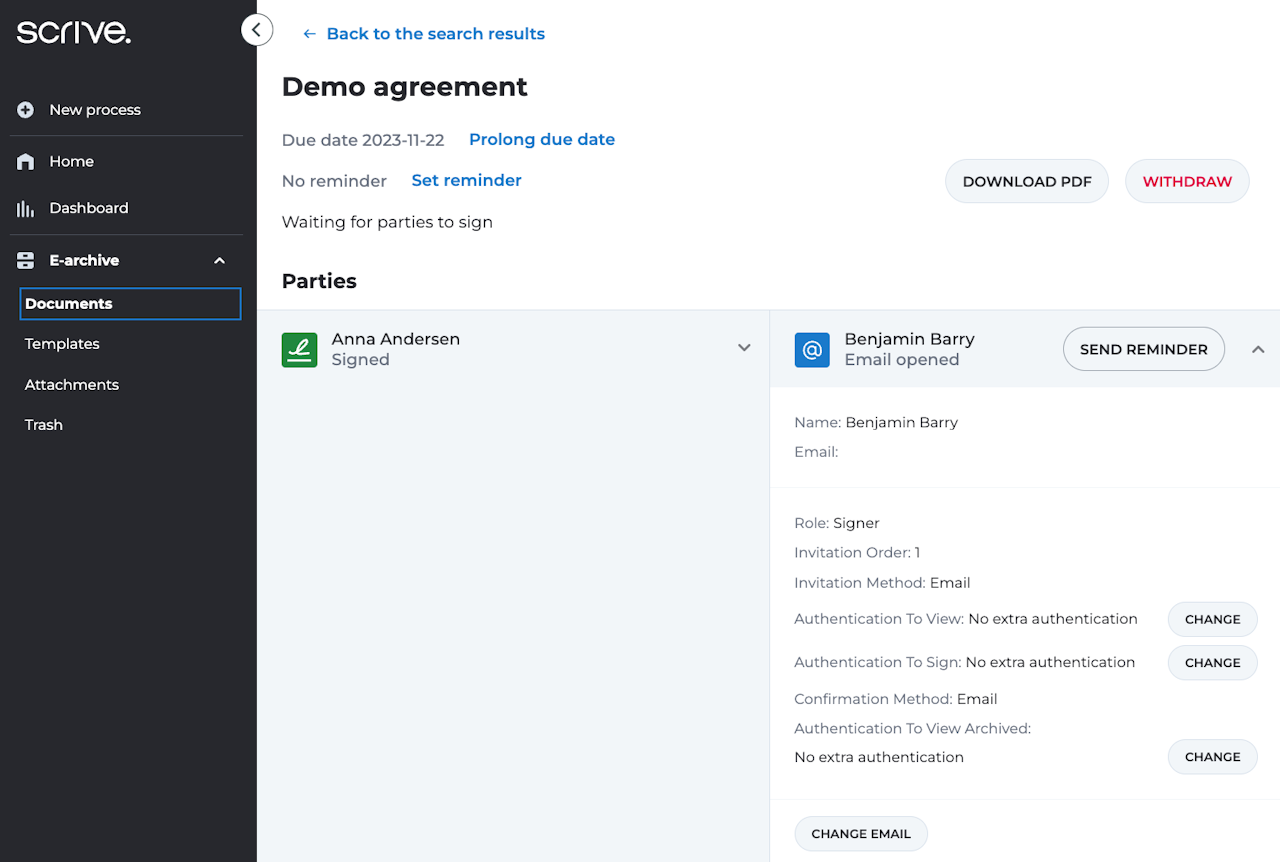Image resolution: width=1280 pixels, height=862 pixels.
Task: Download the agreement PDF
Action: tap(1026, 182)
